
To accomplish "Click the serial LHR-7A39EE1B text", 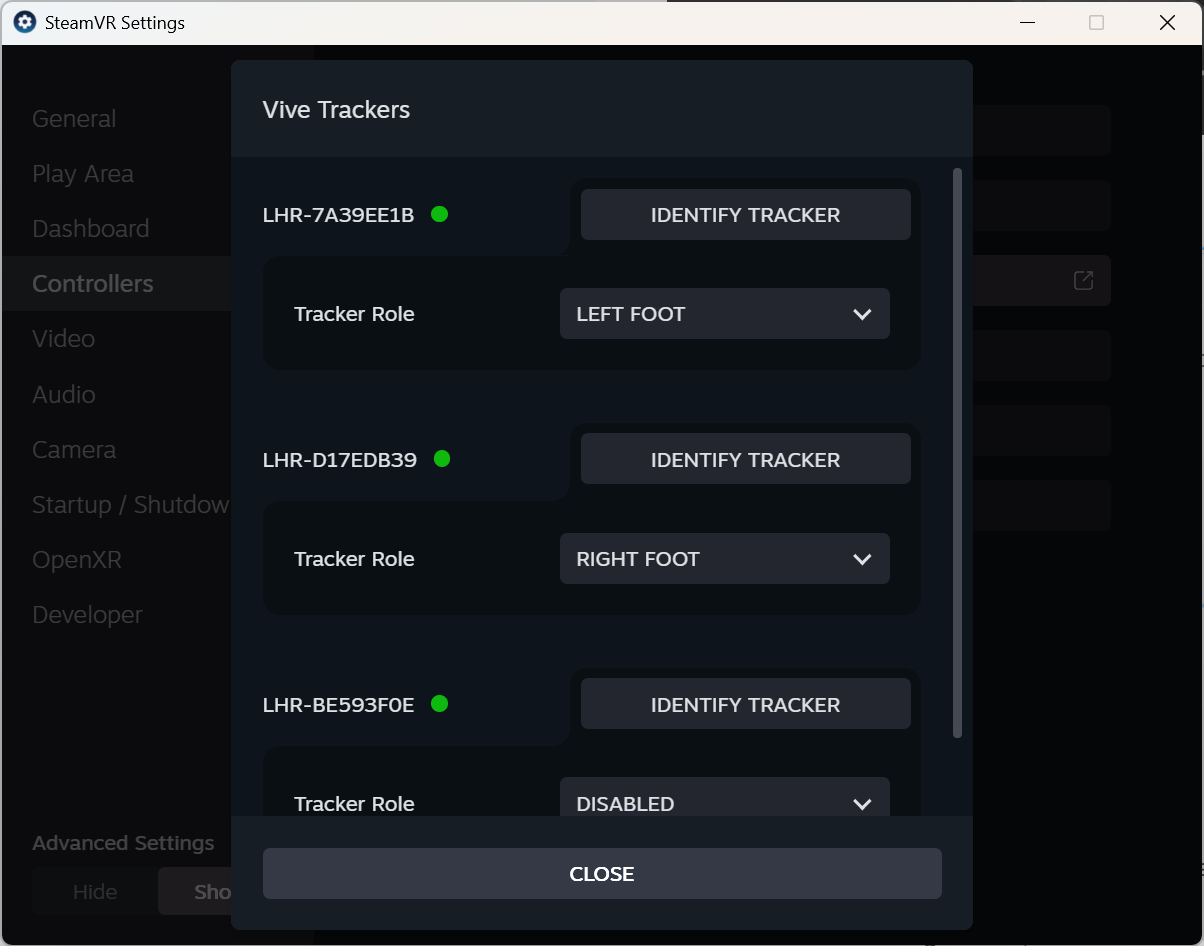I will 338,215.
